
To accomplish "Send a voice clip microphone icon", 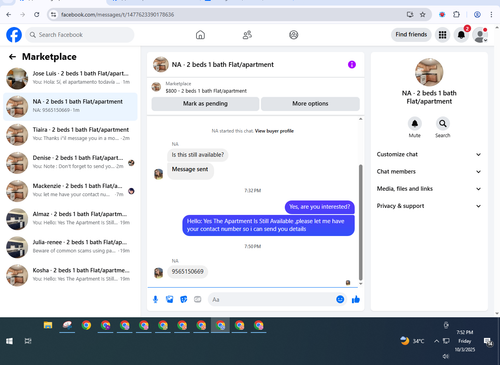I will tap(155, 299).
